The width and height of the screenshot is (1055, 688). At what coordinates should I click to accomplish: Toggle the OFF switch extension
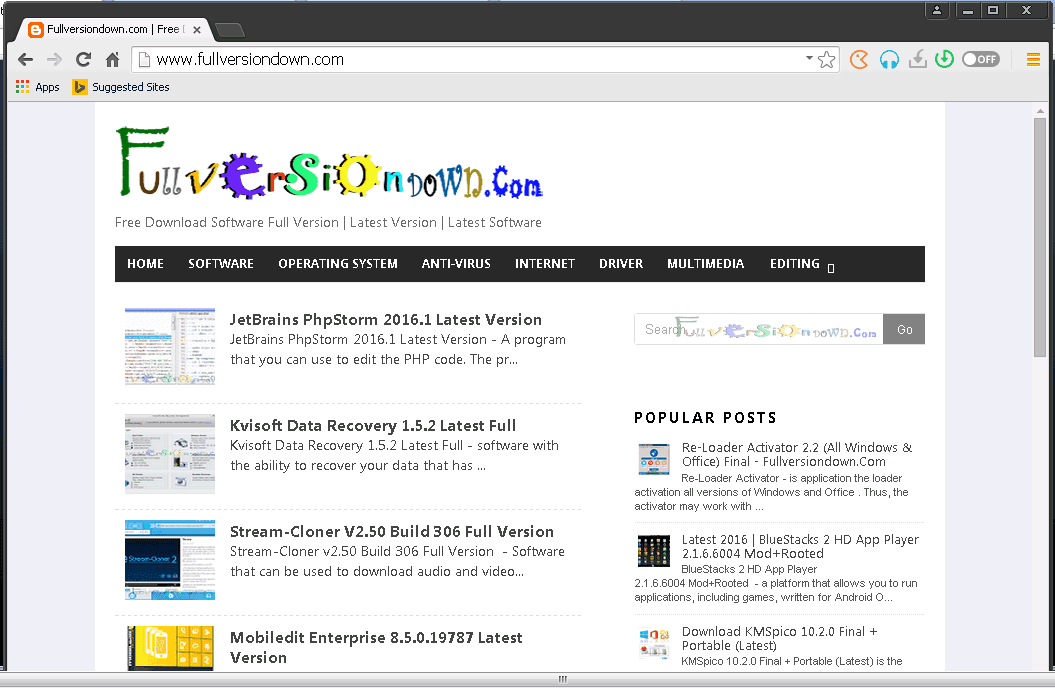click(x=980, y=59)
